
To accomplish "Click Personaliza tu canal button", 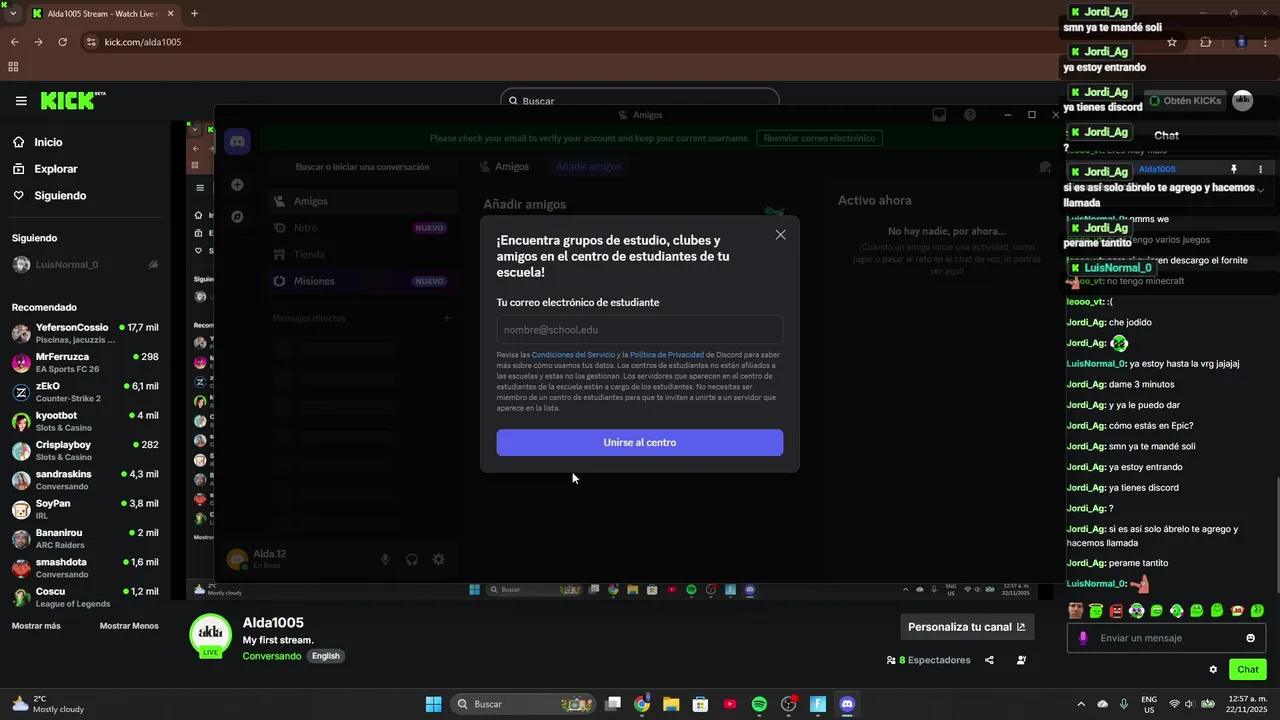I will pyautogui.click(x=967, y=627).
